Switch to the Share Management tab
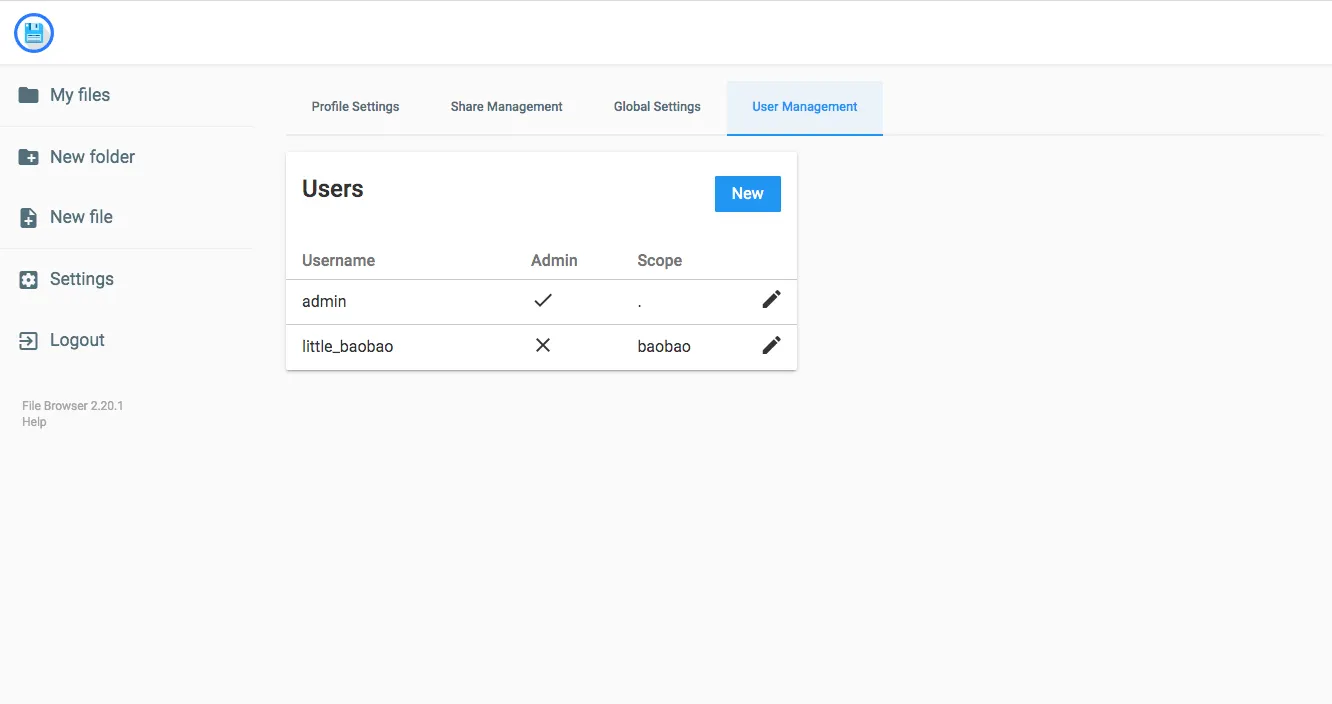The width and height of the screenshot is (1332, 704). click(x=507, y=107)
